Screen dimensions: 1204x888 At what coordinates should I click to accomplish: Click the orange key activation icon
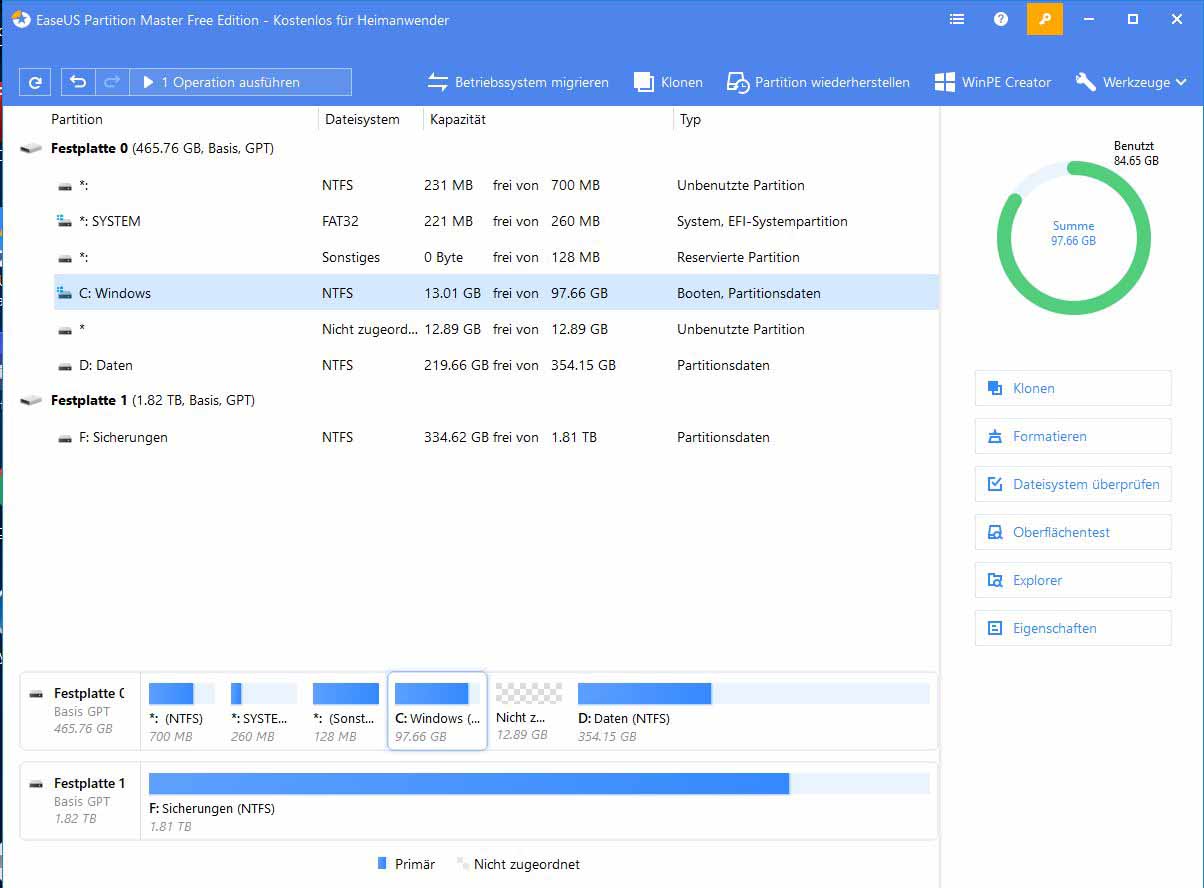point(1045,19)
